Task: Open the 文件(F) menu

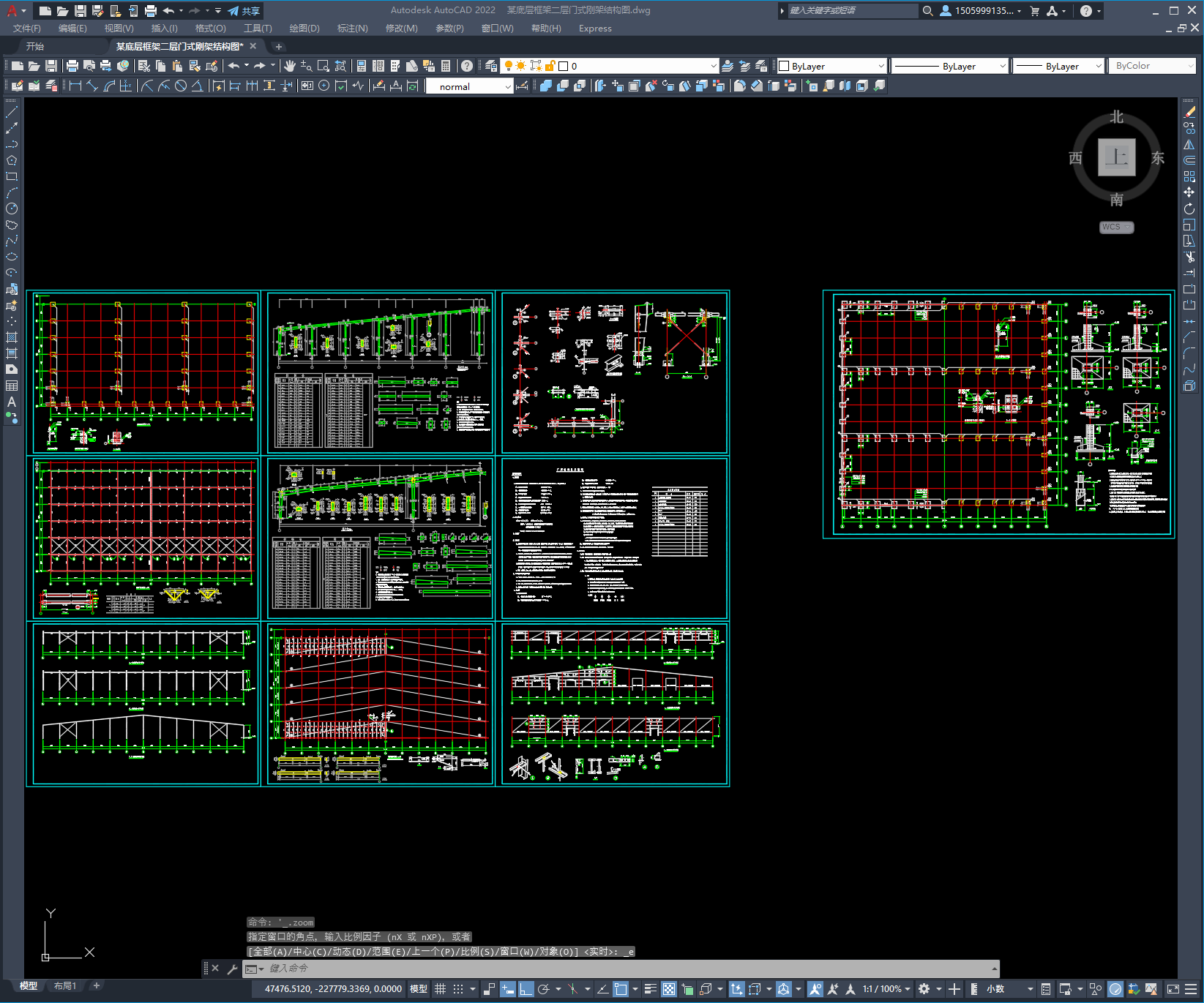Action: point(27,29)
